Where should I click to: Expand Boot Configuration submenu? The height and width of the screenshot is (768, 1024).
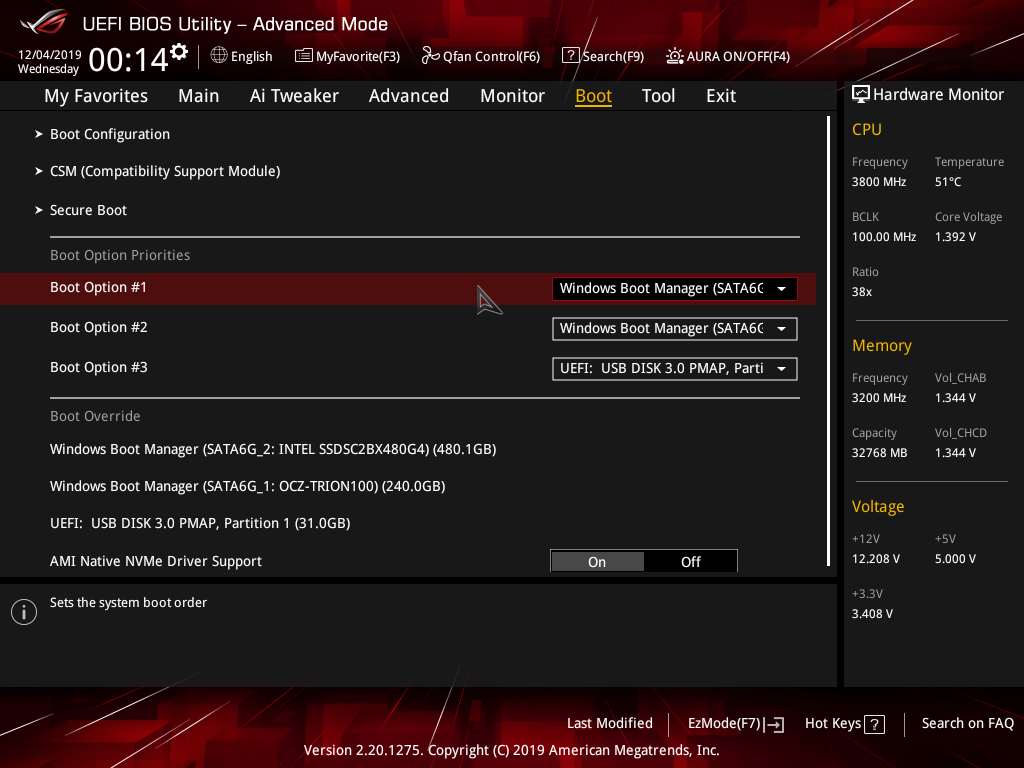point(110,134)
